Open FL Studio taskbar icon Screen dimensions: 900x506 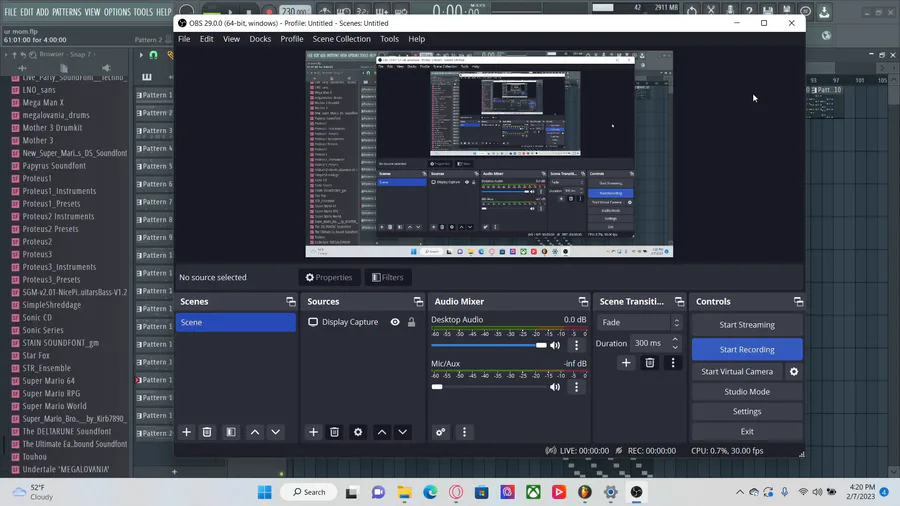(x=584, y=492)
